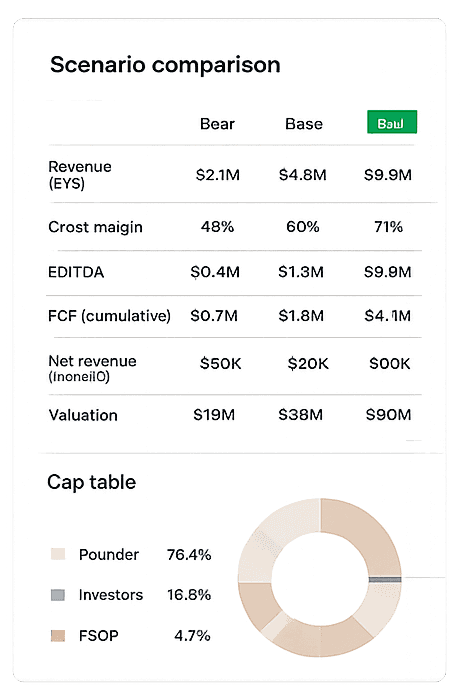Click the Cap table heading
The image size is (460, 700).
(92, 482)
